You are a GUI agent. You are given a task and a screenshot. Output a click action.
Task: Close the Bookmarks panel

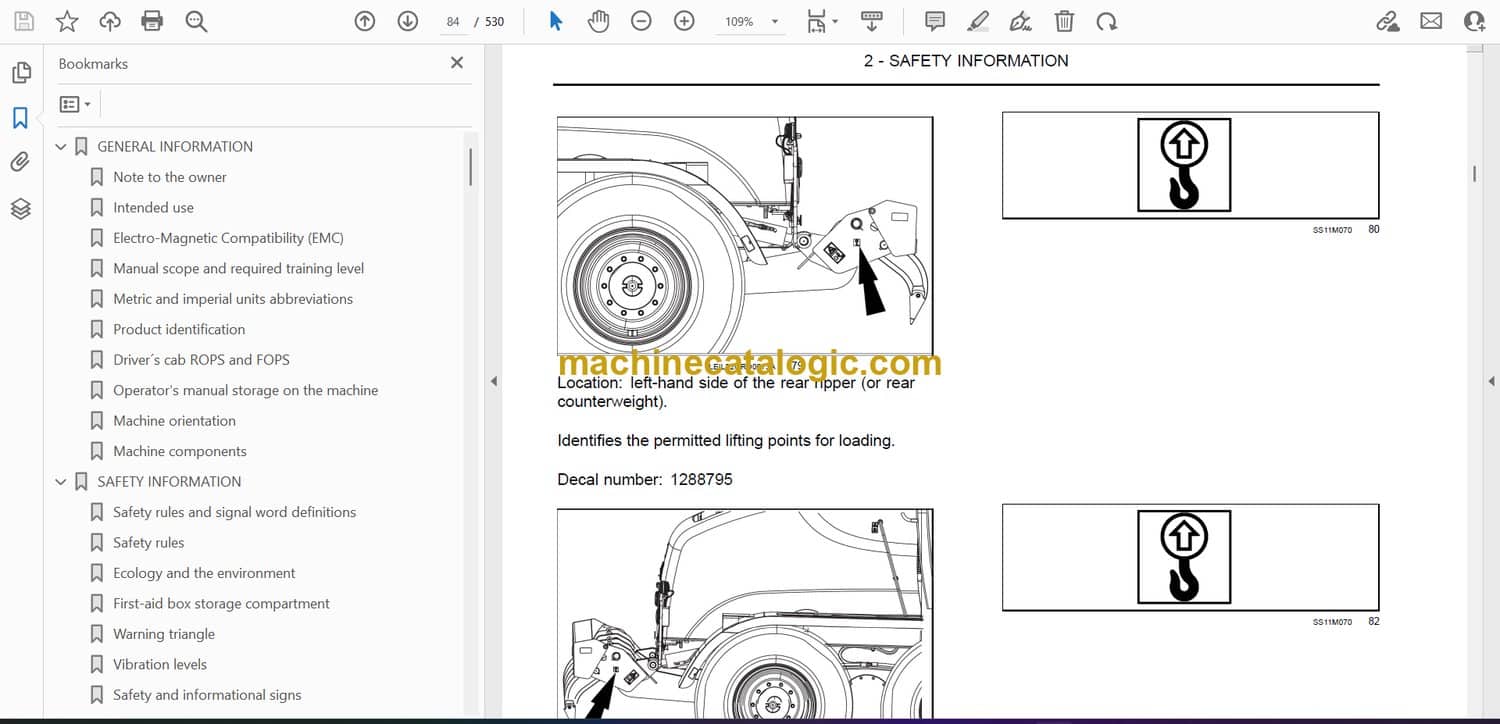457,63
